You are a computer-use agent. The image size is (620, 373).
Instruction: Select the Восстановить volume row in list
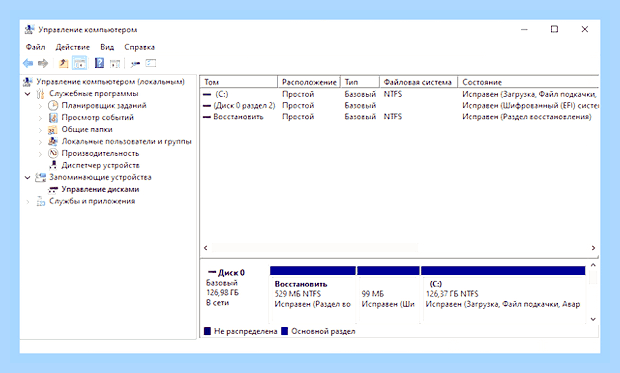[399, 117]
